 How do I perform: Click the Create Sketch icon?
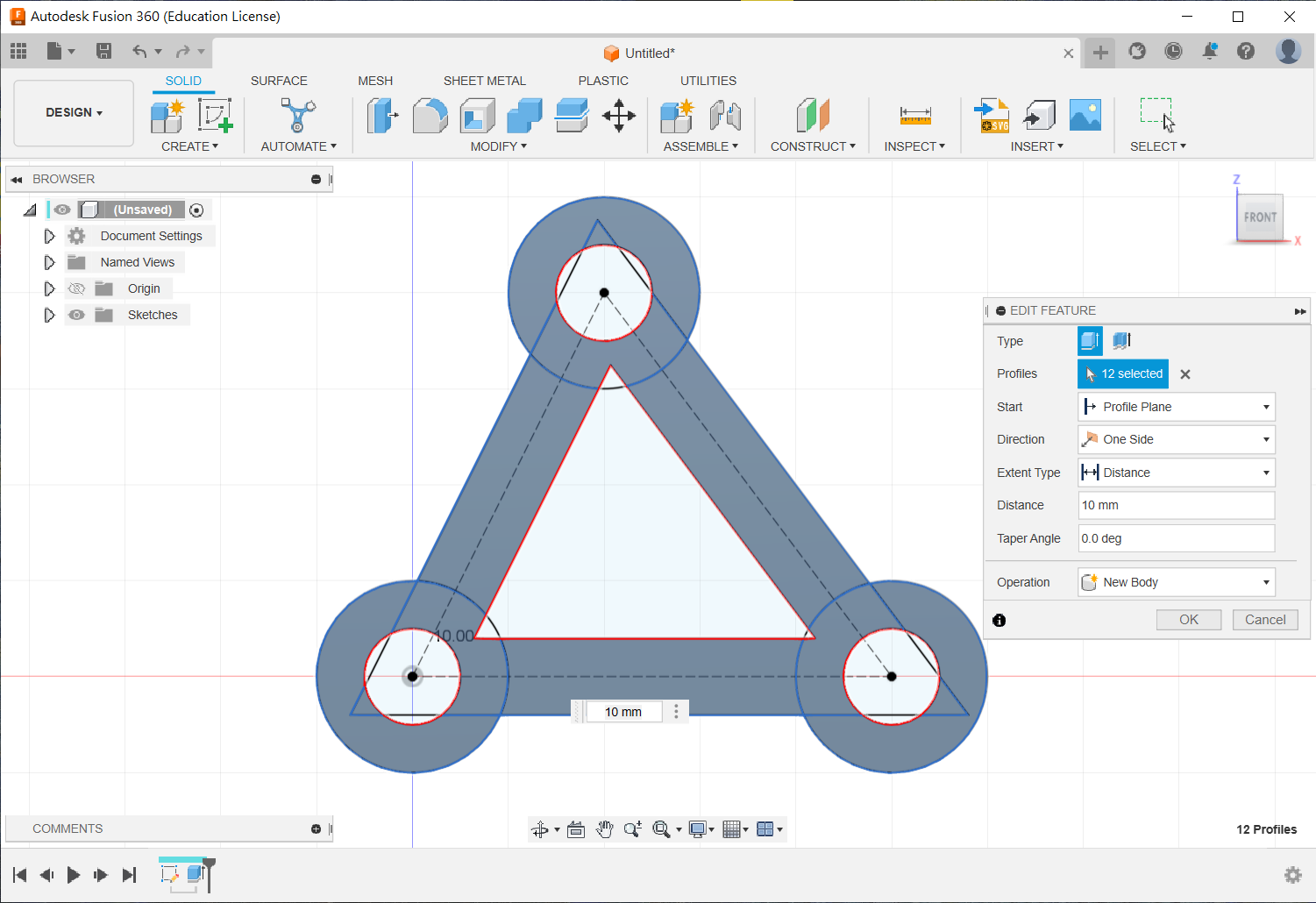tap(214, 116)
